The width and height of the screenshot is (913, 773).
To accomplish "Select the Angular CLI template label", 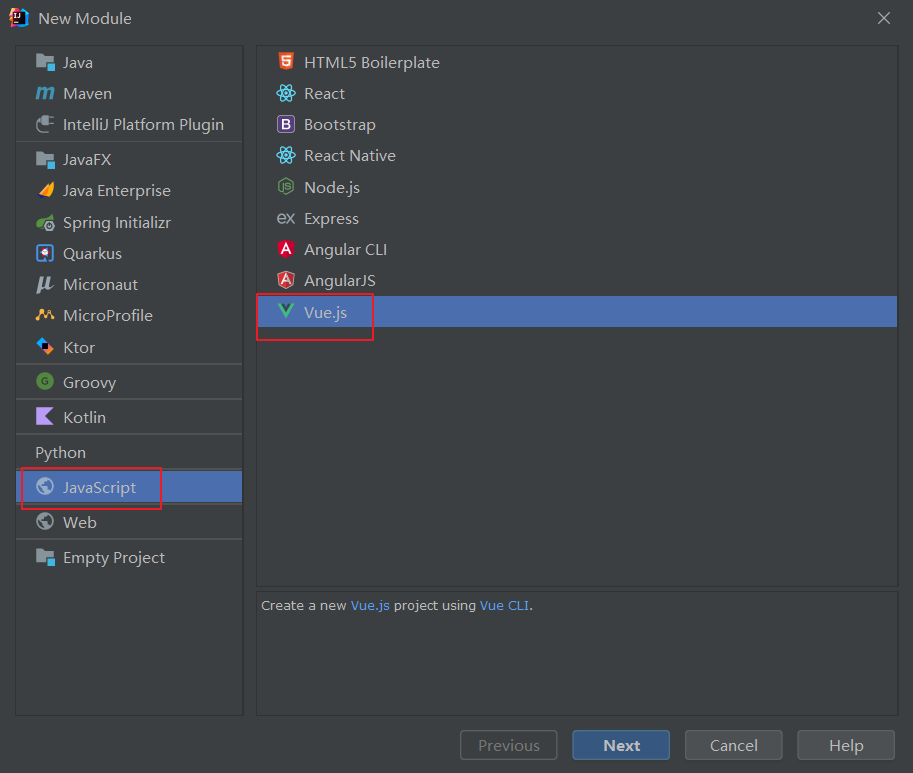I will click(x=345, y=249).
